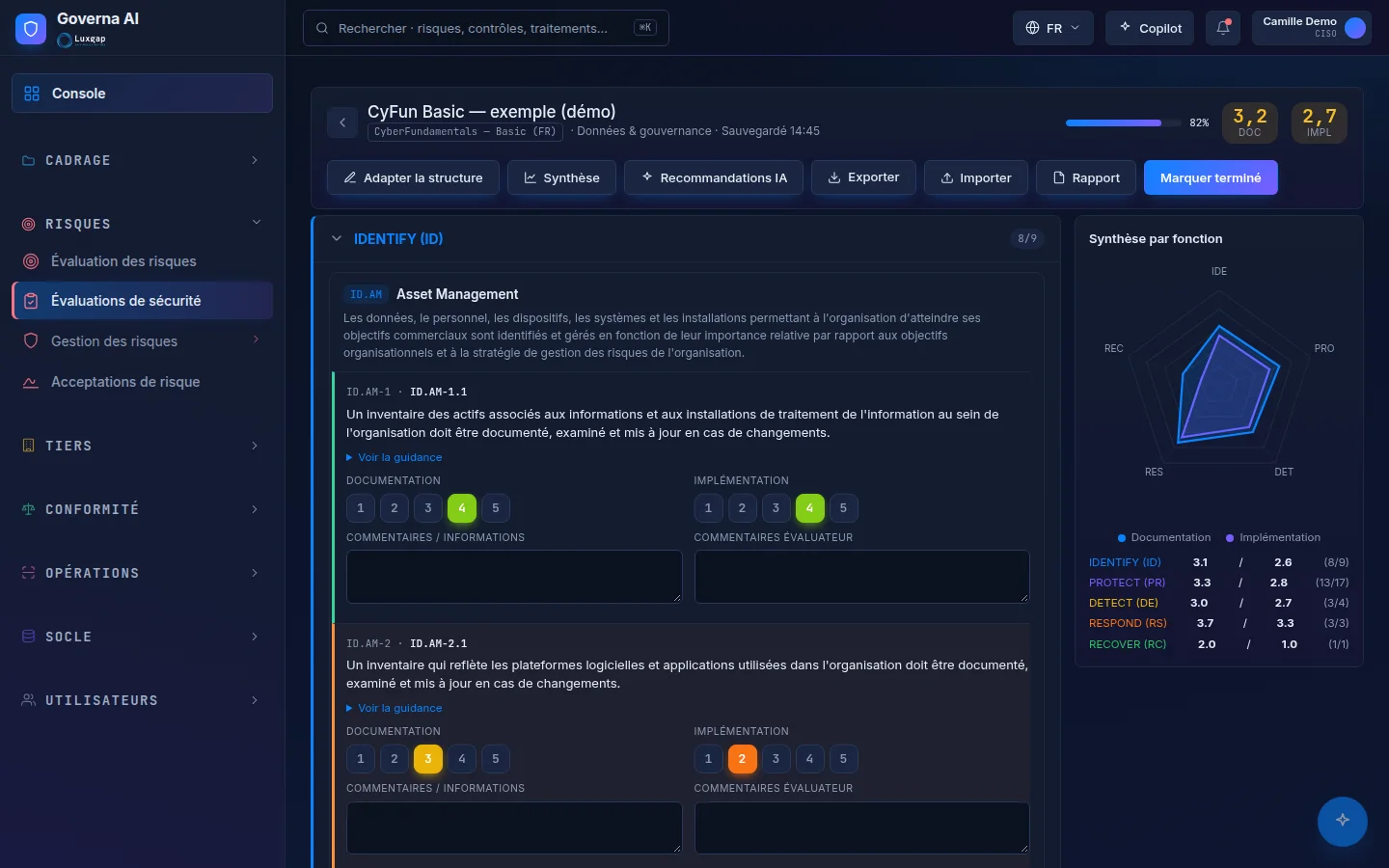The image size is (1389, 868).
Task: Expand Voir la guidance for ID.AM-1.1
Action: point(395,457)
